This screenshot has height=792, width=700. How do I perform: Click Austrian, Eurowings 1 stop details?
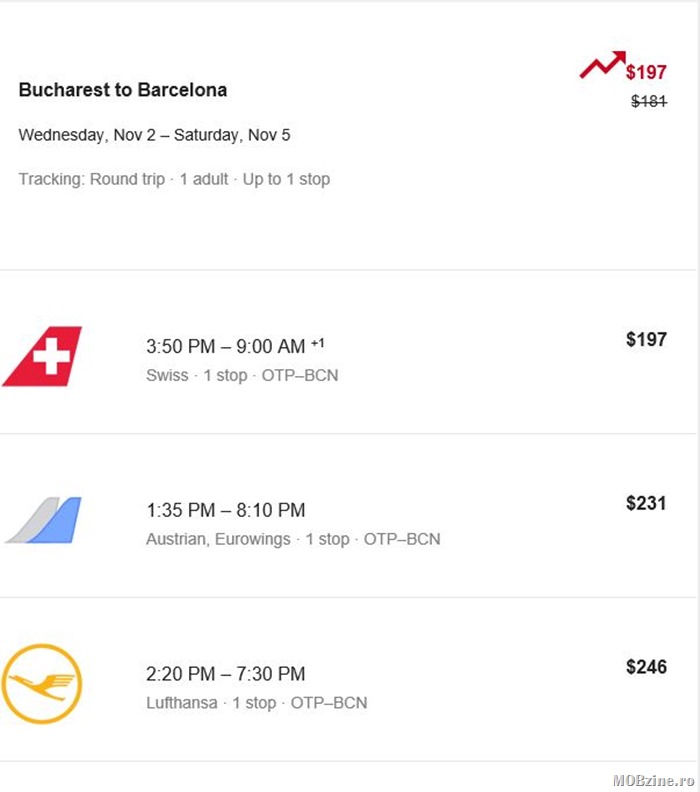tap(293, 539)
